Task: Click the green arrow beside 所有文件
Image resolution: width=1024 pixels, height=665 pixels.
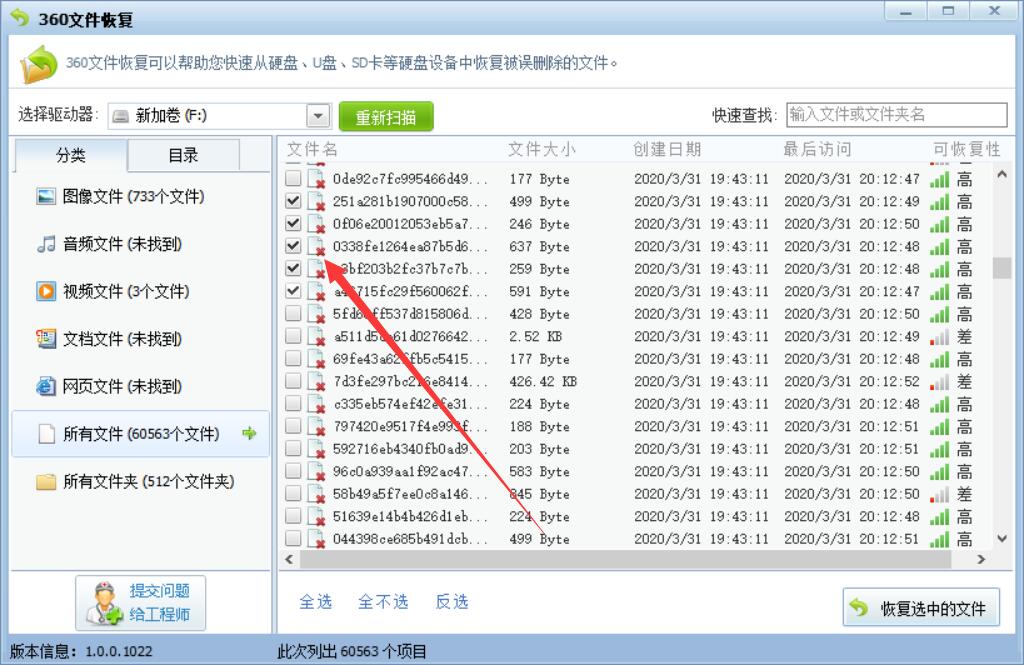Action: click(249, 432)
